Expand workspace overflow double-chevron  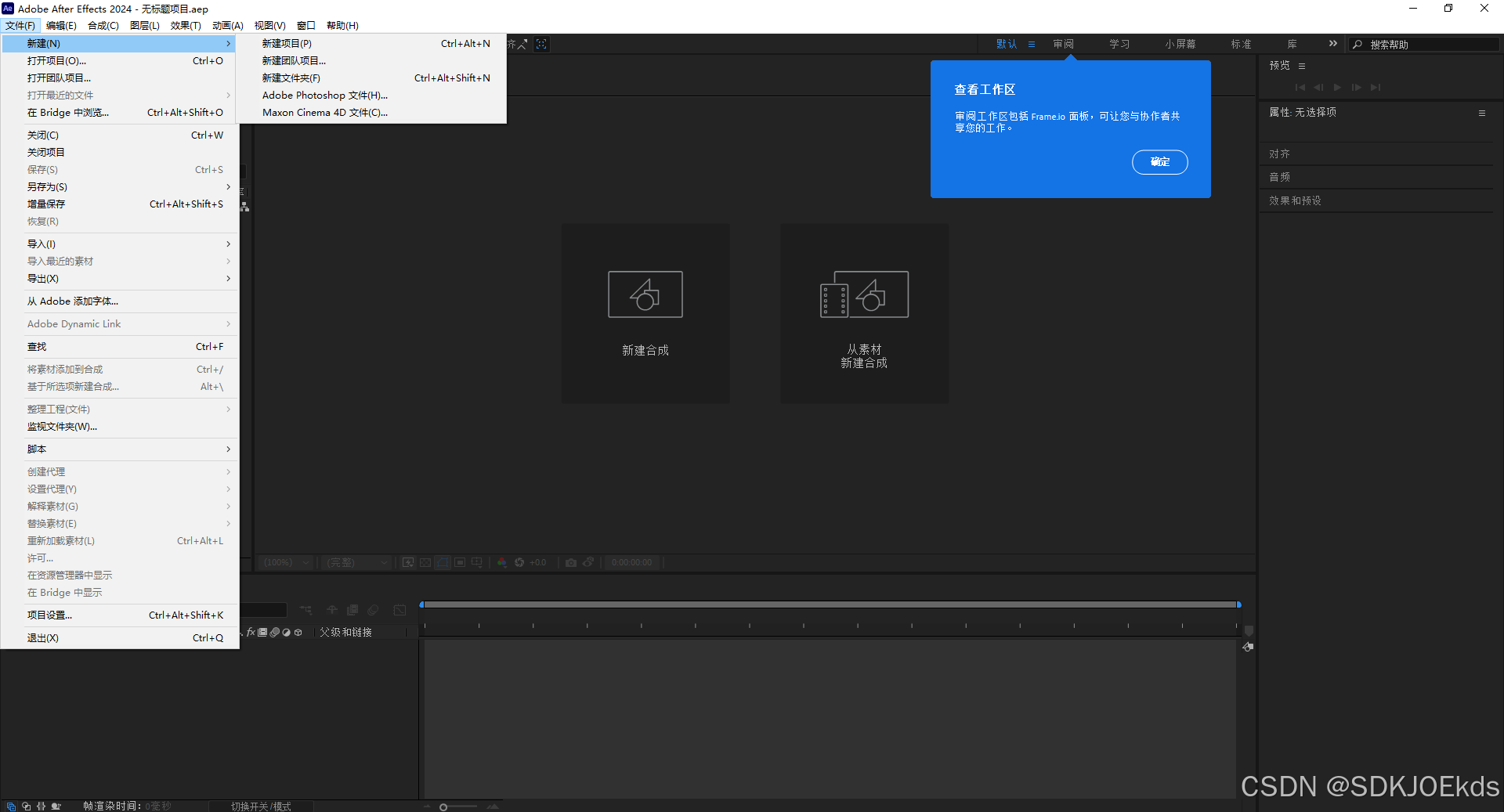(1333, 44)
